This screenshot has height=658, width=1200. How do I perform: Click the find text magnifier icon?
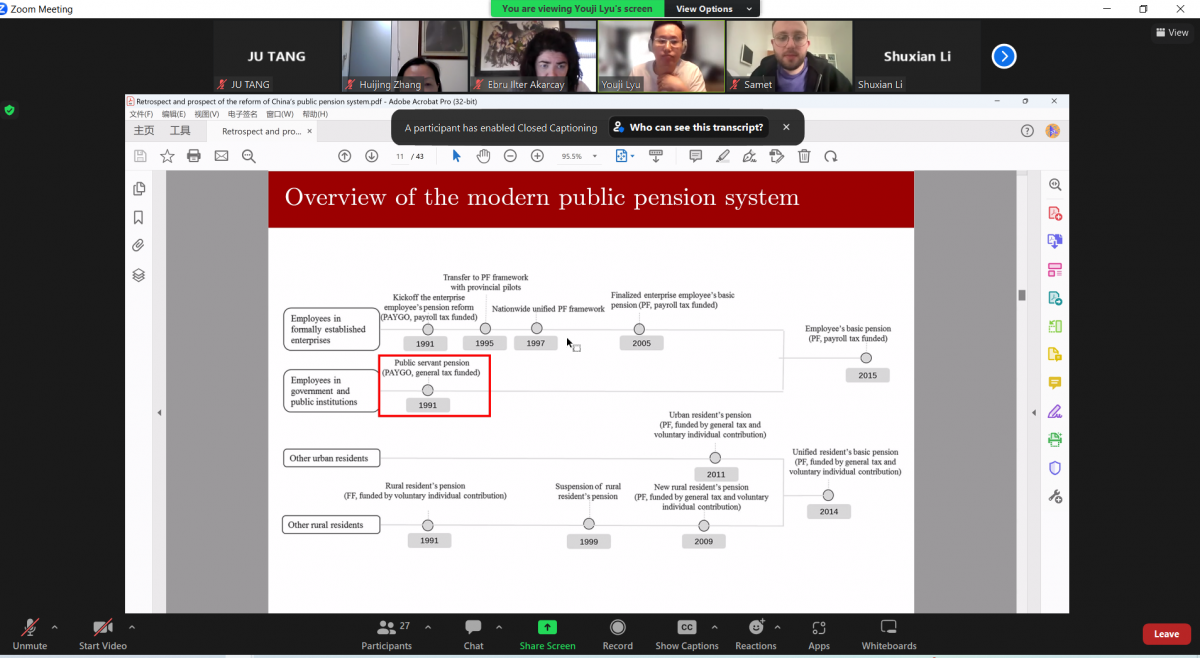pos(249,156)
